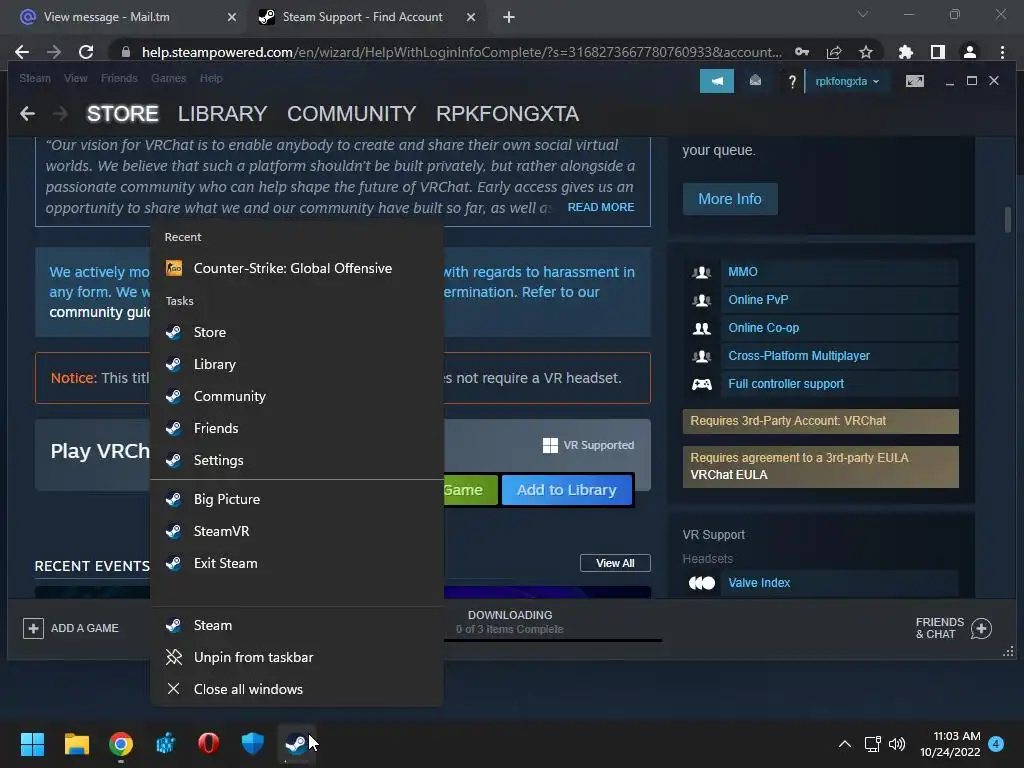Image resolution: width=1024 pixels, height=768 pixels.
Task: Open the blue figures app on taskbar
Action: pyautogui.click(x=165, y=743)
